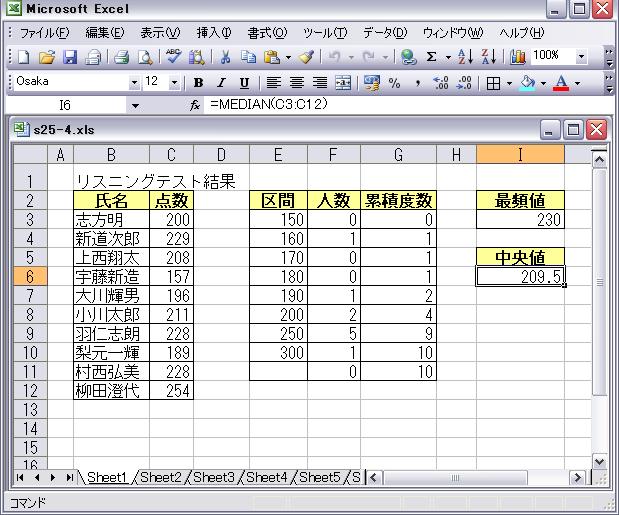619x515 pixels.
Task: Toggle underline formatting
Action: [244, 83]
